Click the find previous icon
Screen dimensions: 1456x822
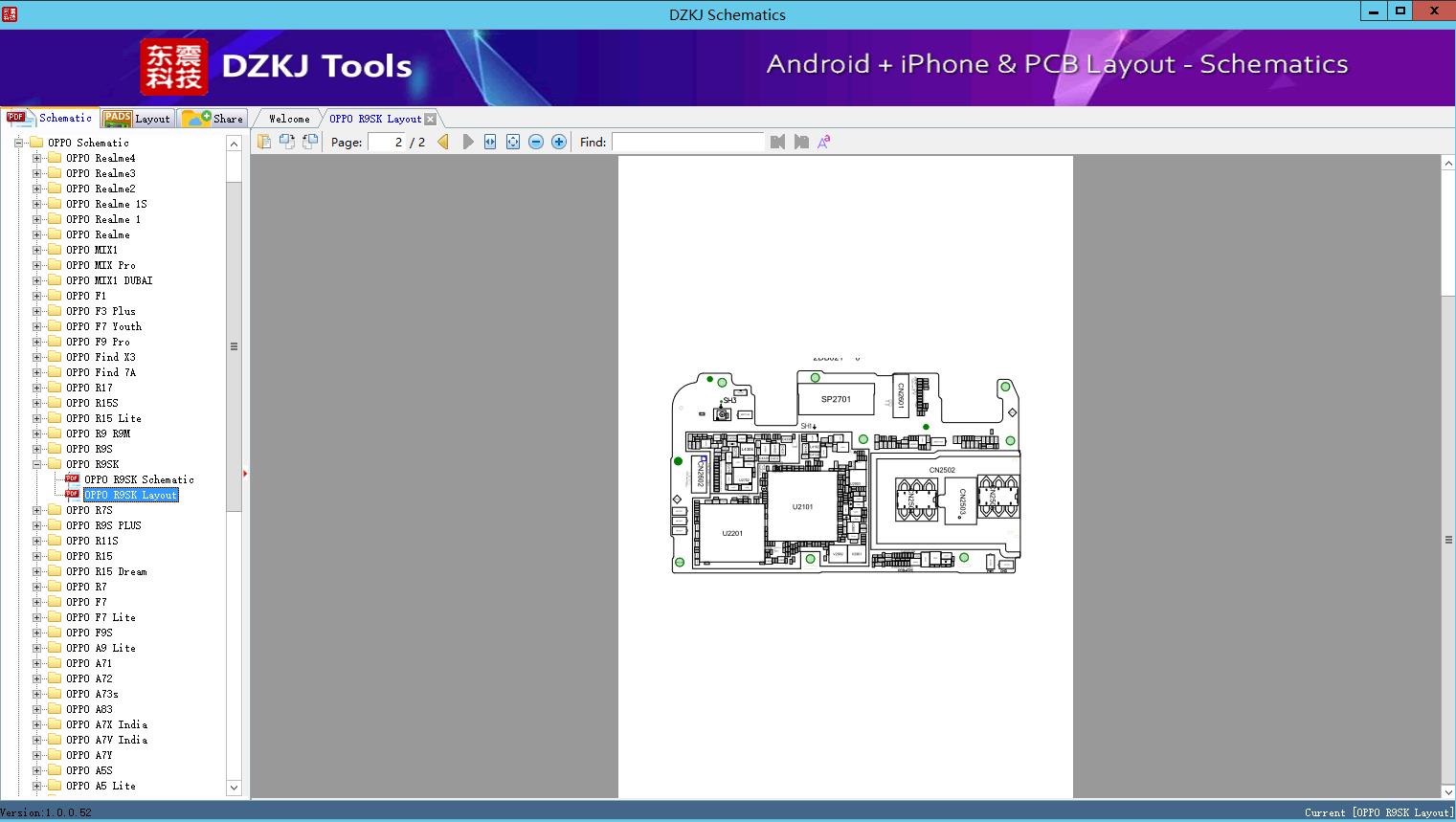point(777,142)
